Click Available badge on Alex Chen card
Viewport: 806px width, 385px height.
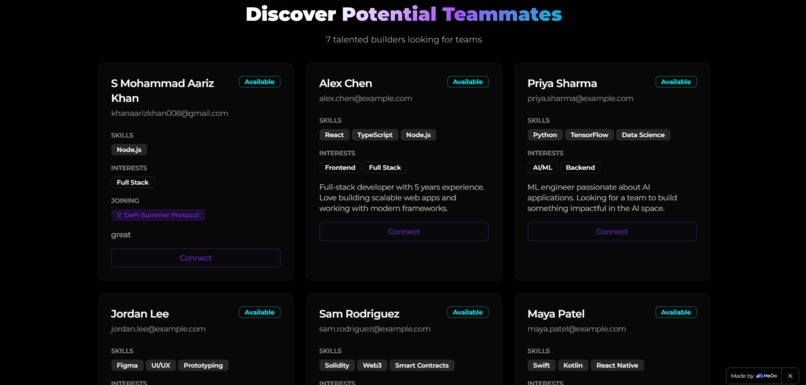pyautogui.click(x=468, y=82)
